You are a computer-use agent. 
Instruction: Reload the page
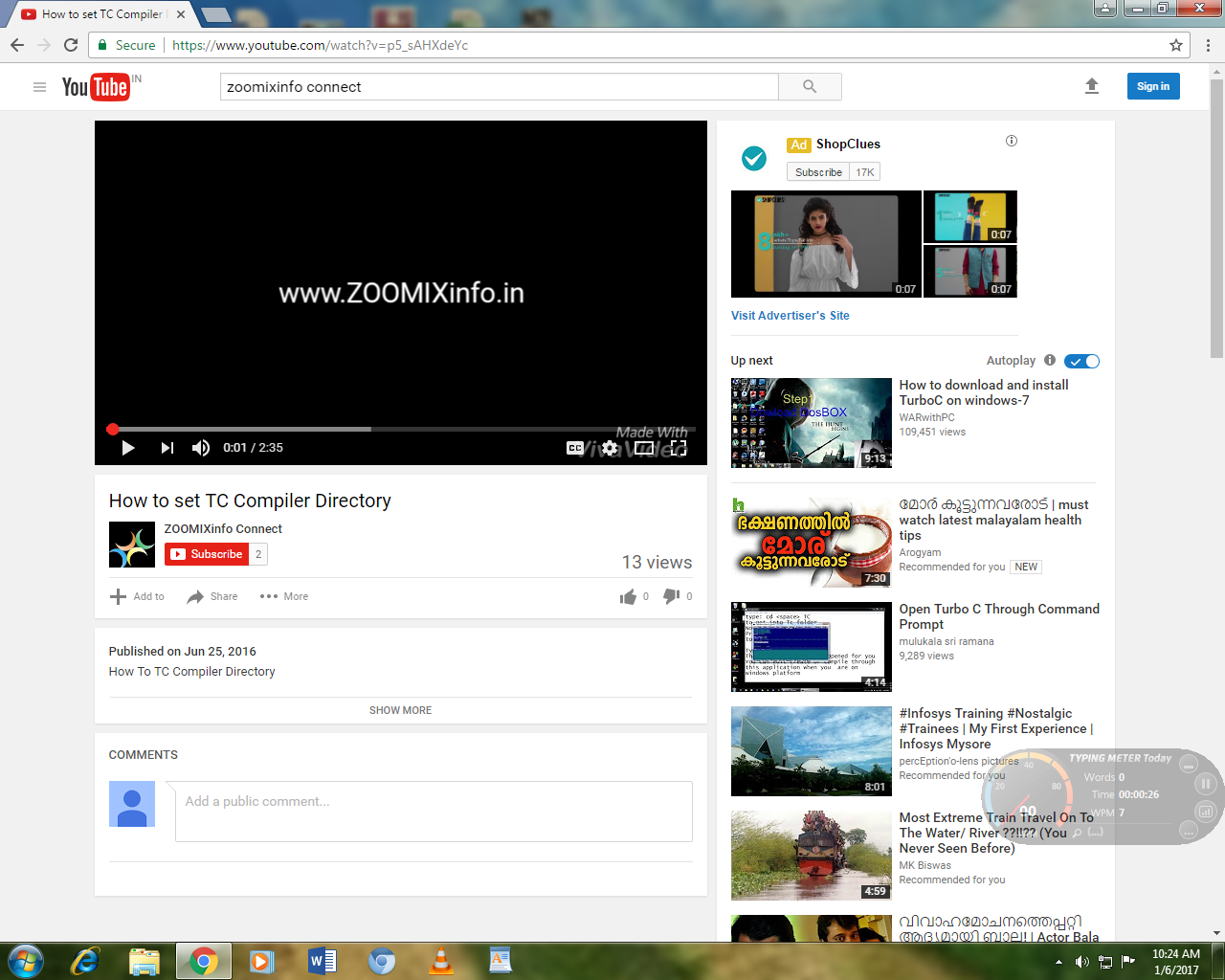tap(71, 45)
